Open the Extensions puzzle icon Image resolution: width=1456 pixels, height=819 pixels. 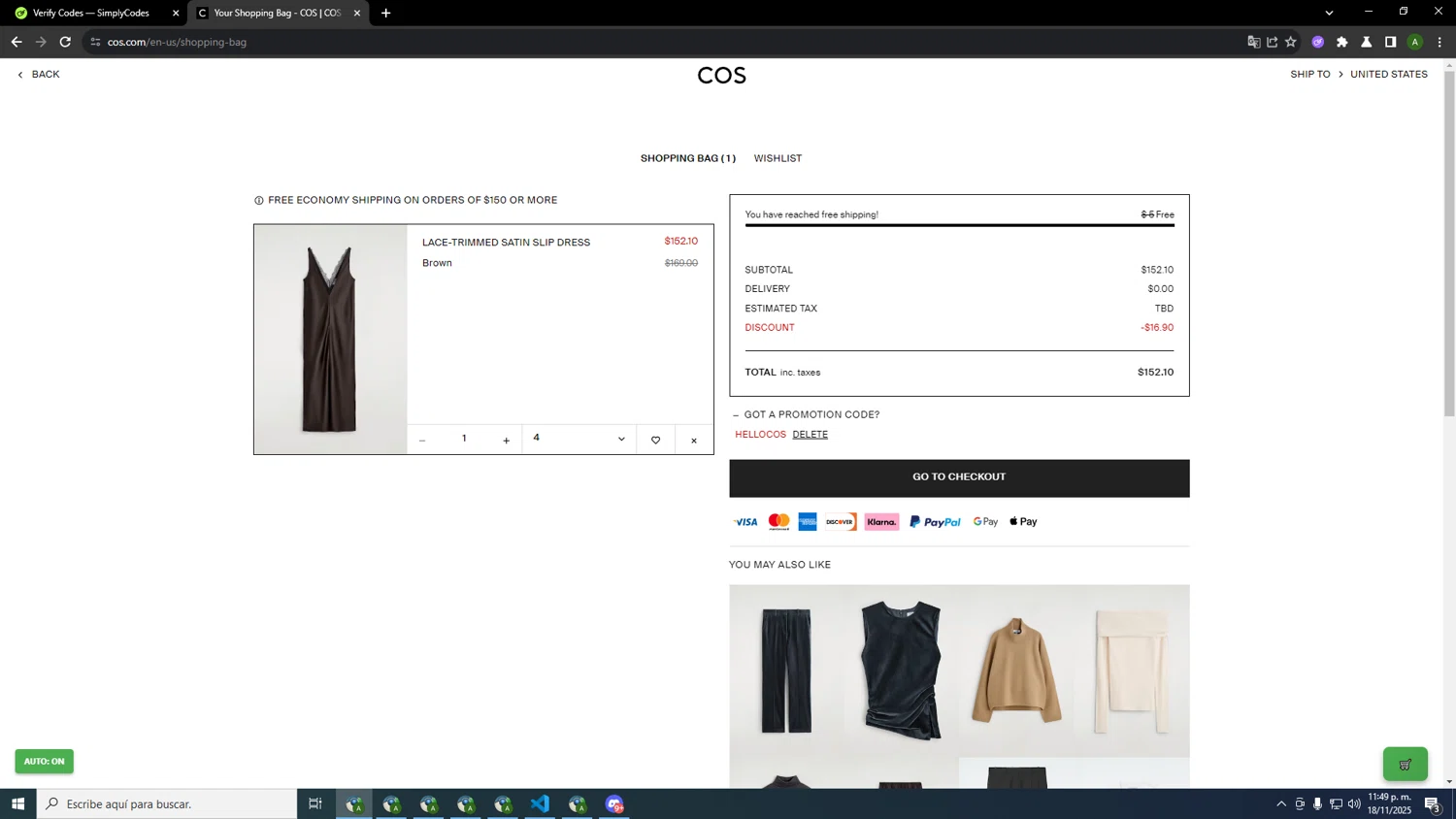tap(1342, 42)
